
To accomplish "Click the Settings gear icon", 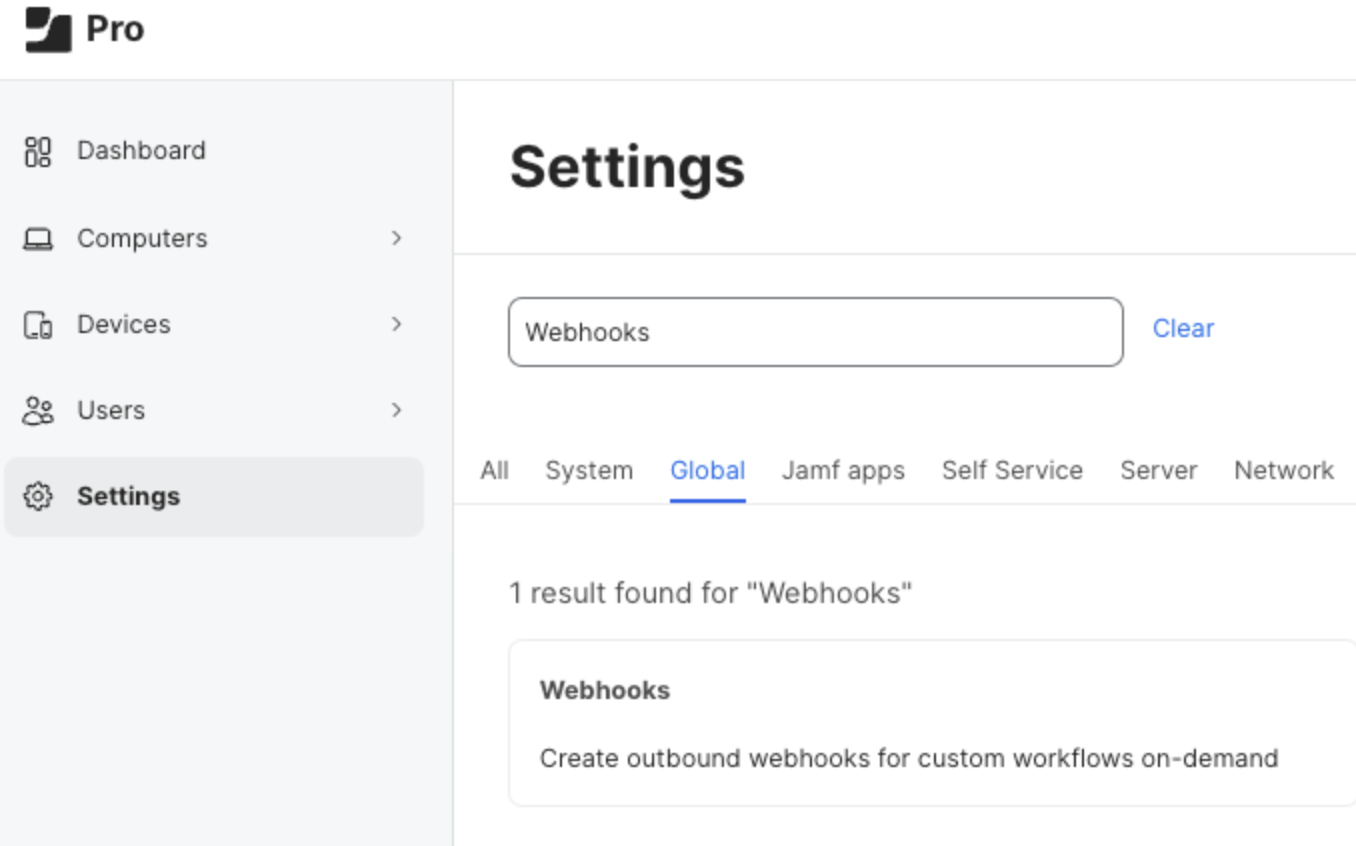I will point(38,497).
